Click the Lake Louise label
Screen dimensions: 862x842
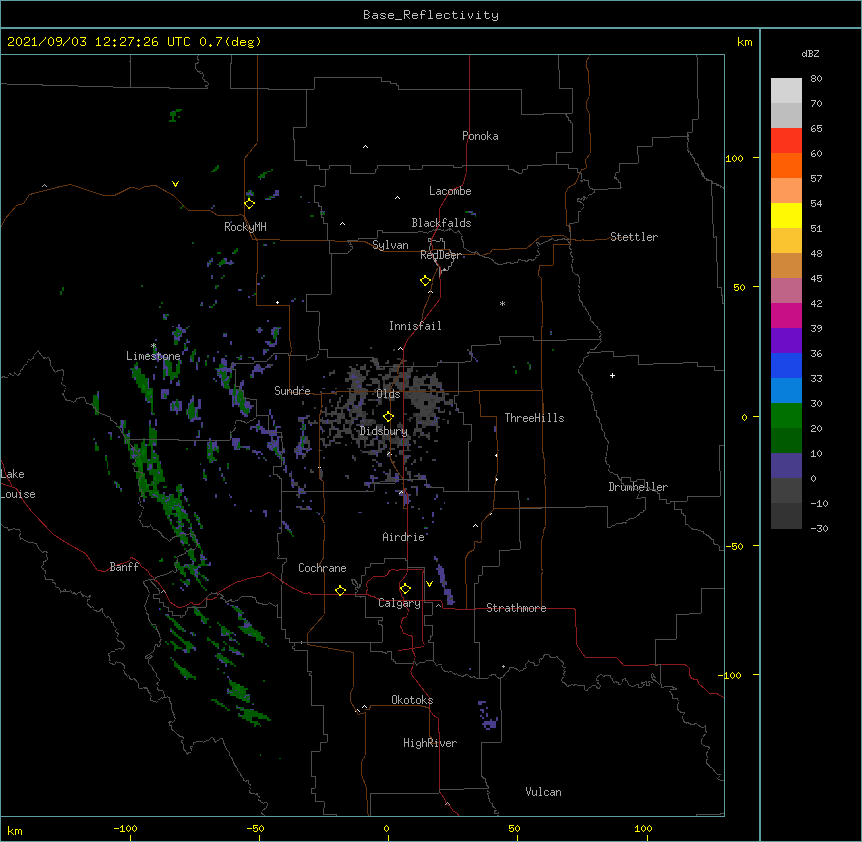tap(18, 484)
